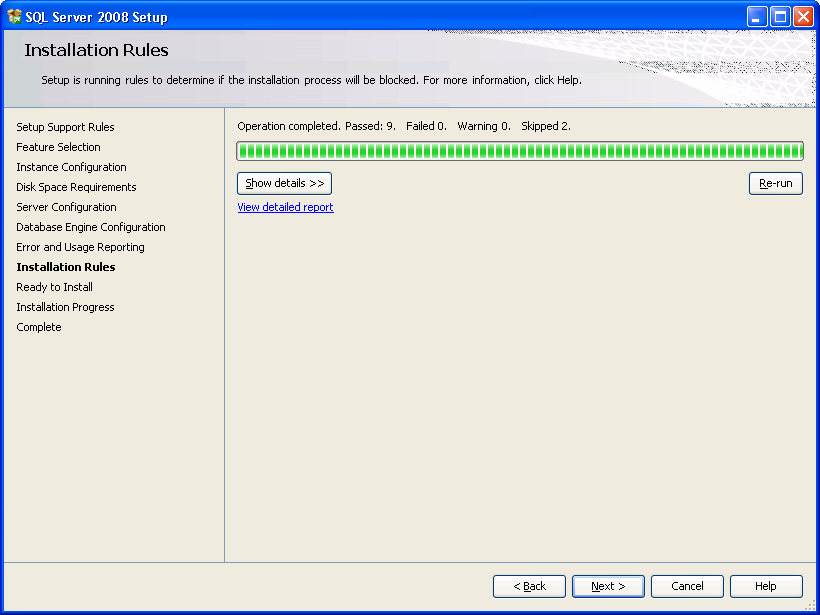Select Error and Usage Reporting step
This screenshot has height=615, width=820.
pos(80,247)
